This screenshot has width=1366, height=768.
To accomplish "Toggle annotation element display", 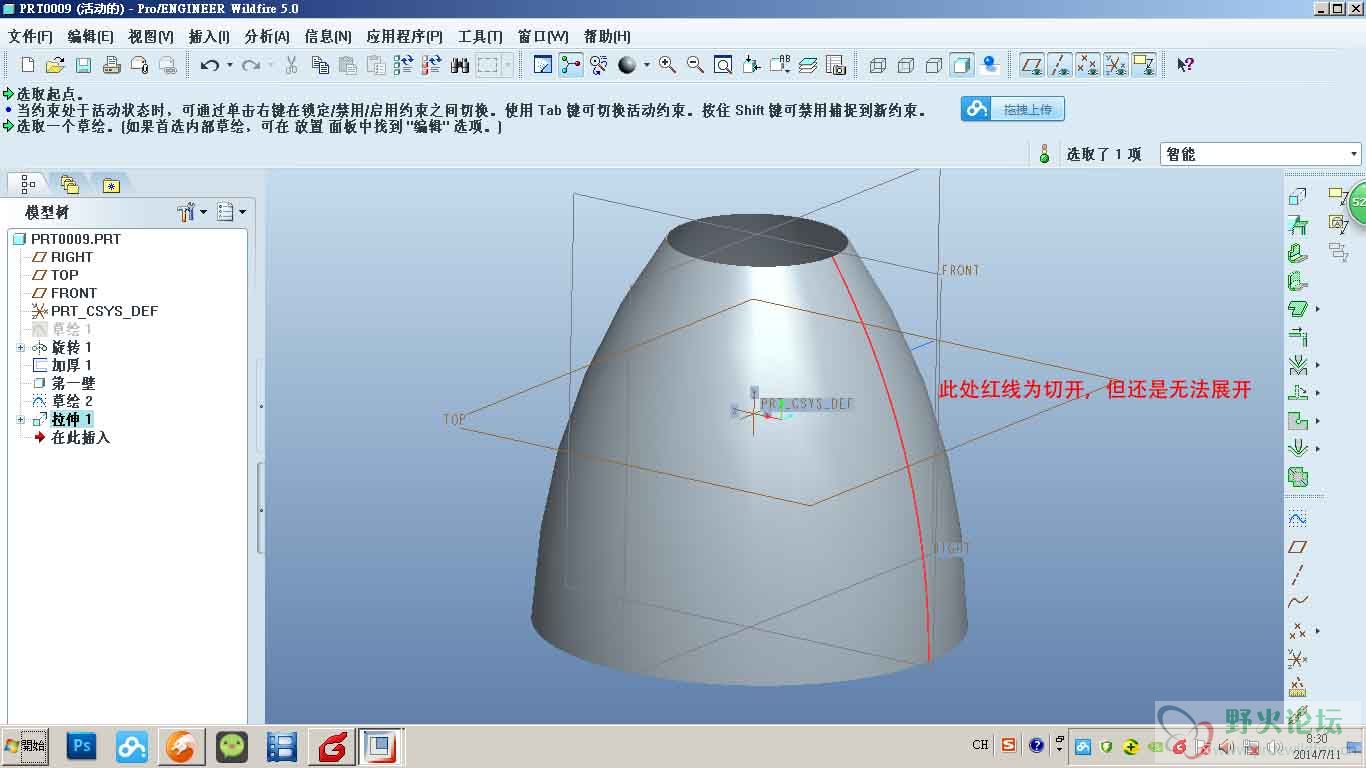I will pos(1144,65).
